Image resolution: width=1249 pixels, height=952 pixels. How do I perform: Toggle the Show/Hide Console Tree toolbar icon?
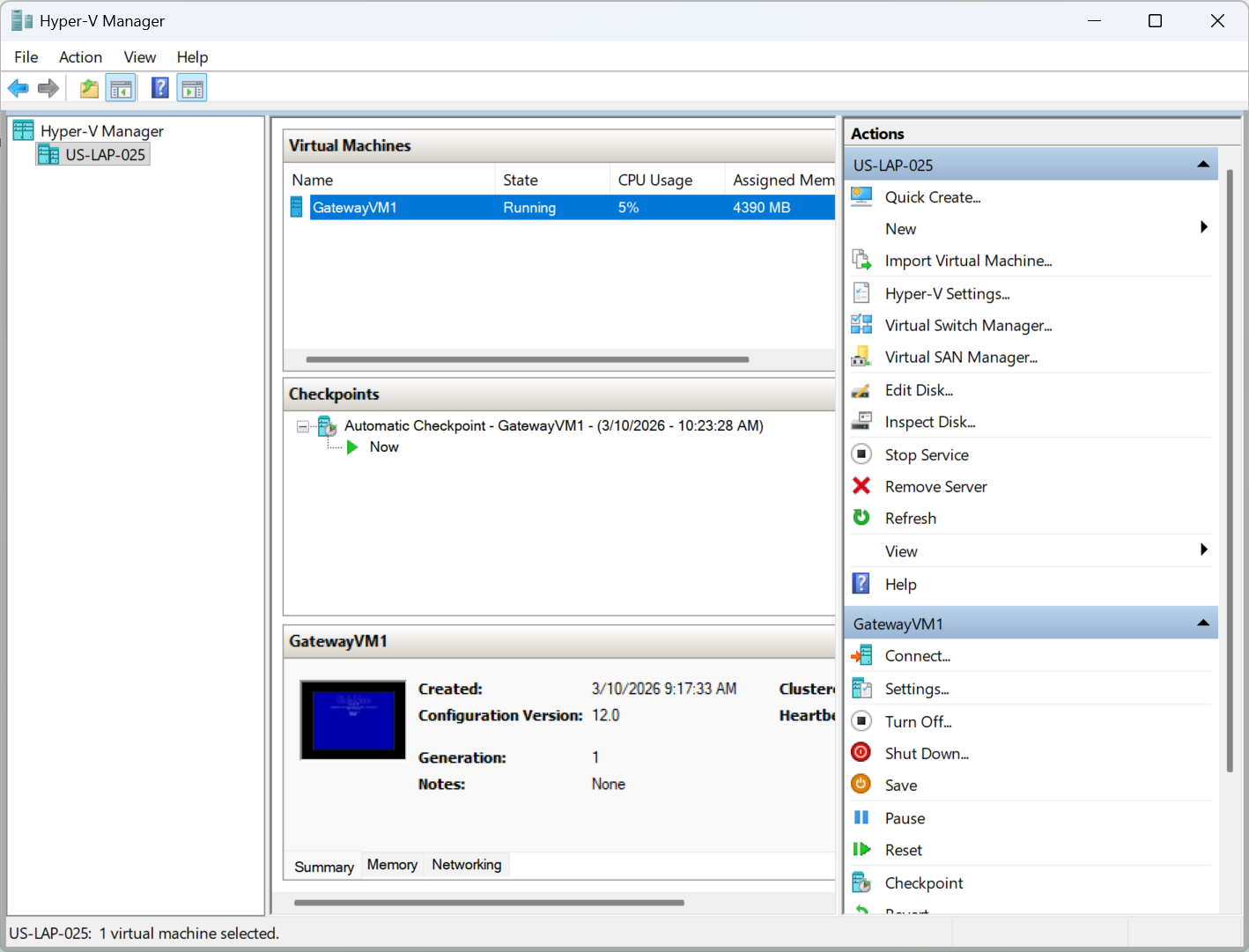pos(121,88)
